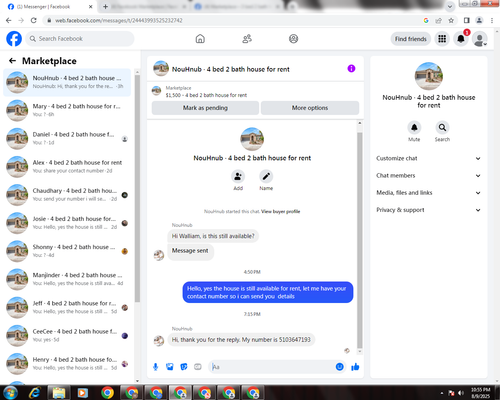Open Windows Media Player taskbar icon
This screenshot has height=400, width=500.
coord(83,393)
